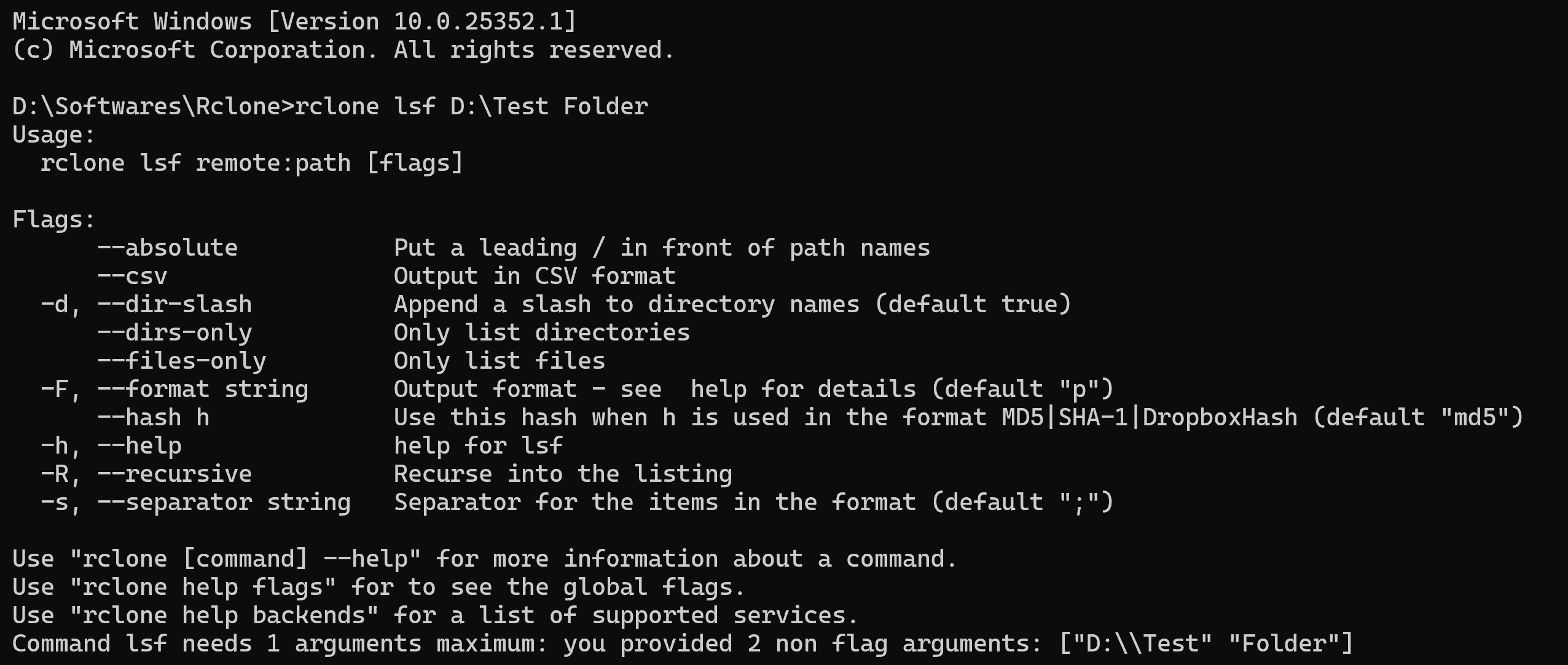Click the --absolute flag text

tap(167, 248)
